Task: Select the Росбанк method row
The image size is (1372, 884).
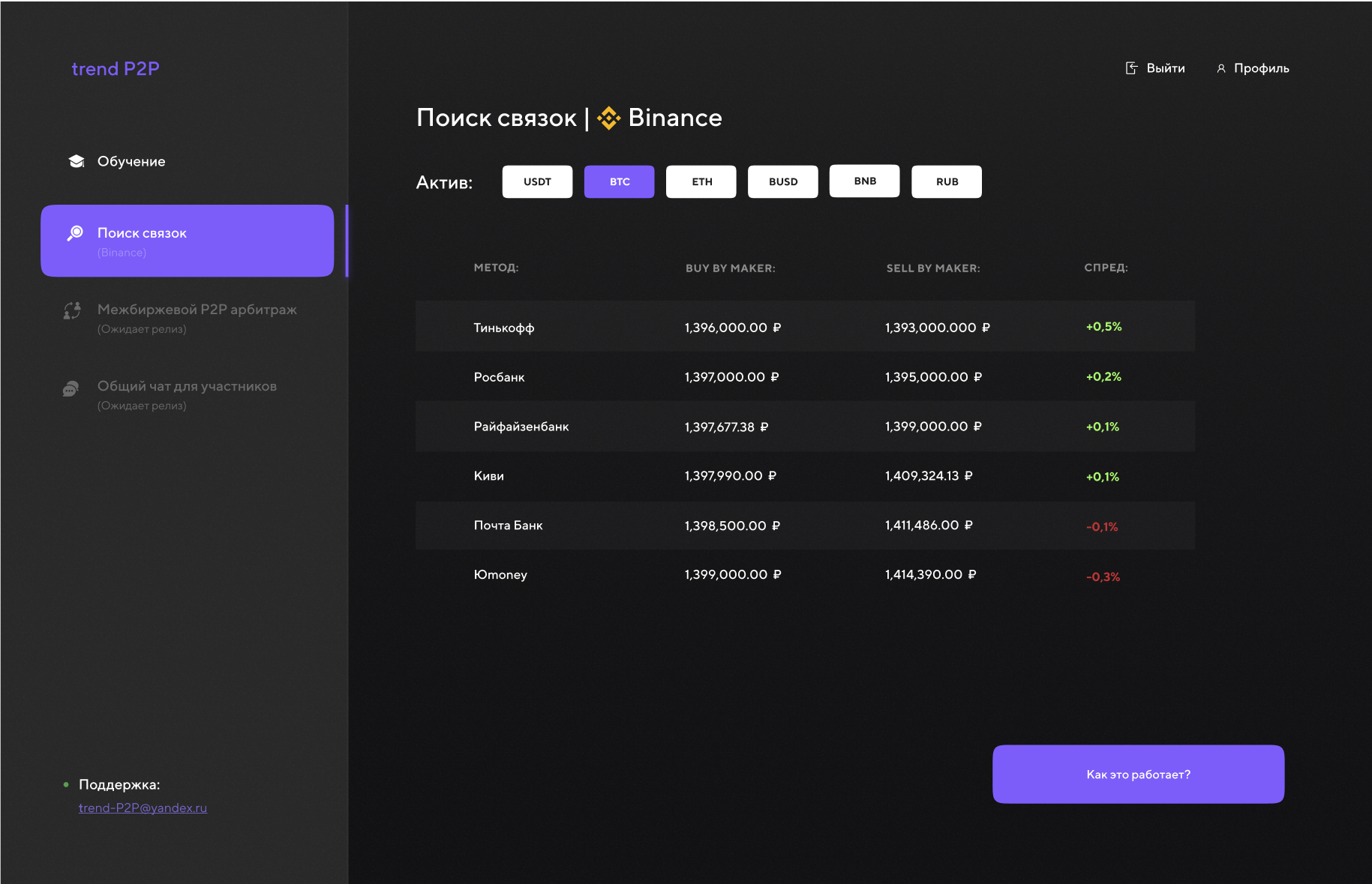Action: (x=805, y=376)
